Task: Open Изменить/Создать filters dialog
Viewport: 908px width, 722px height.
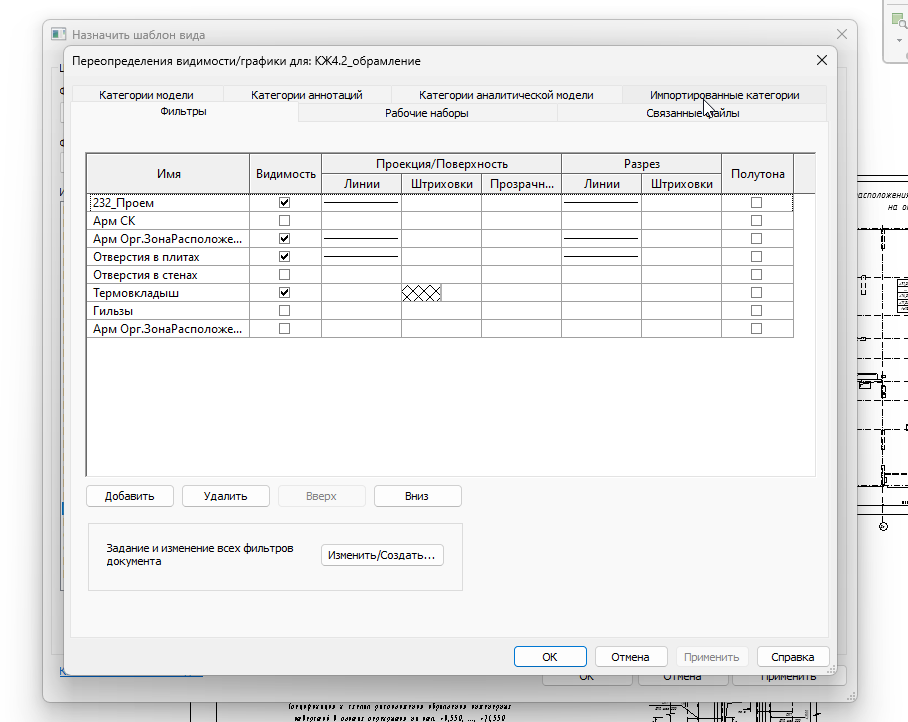Action: [x=382, y=555]
